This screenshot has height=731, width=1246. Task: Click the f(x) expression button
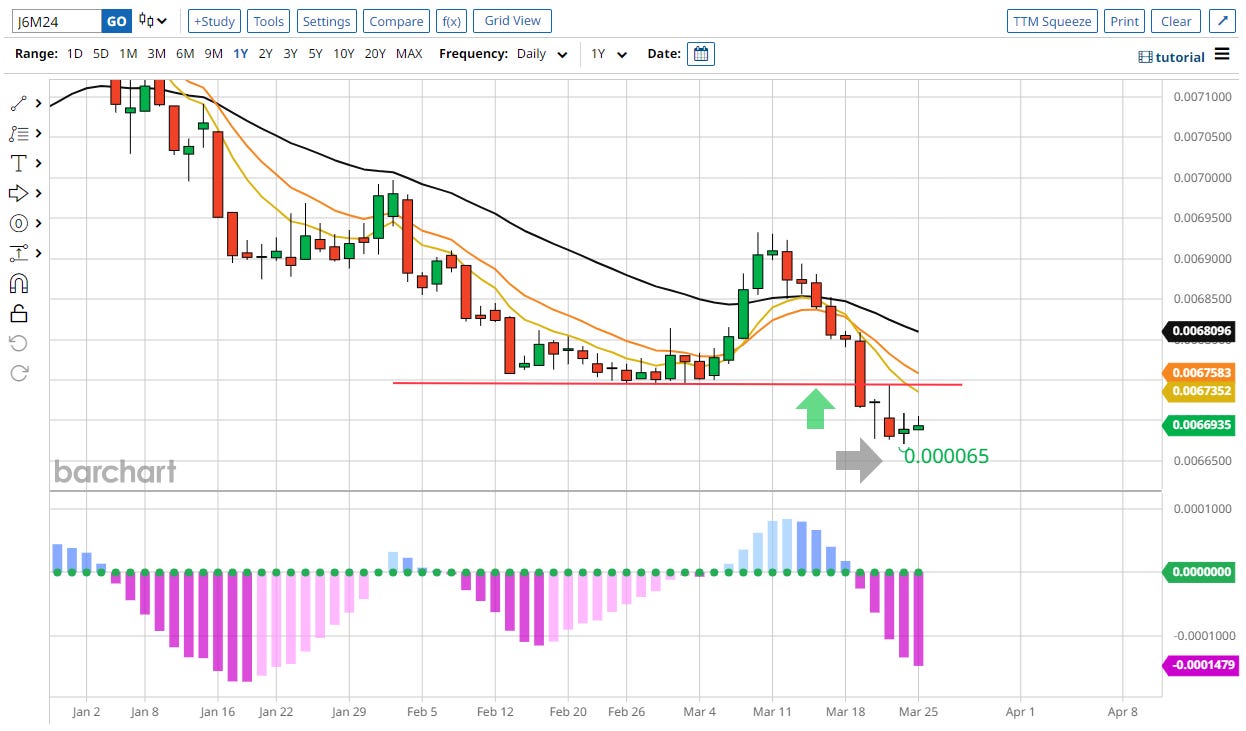[451, 21]
